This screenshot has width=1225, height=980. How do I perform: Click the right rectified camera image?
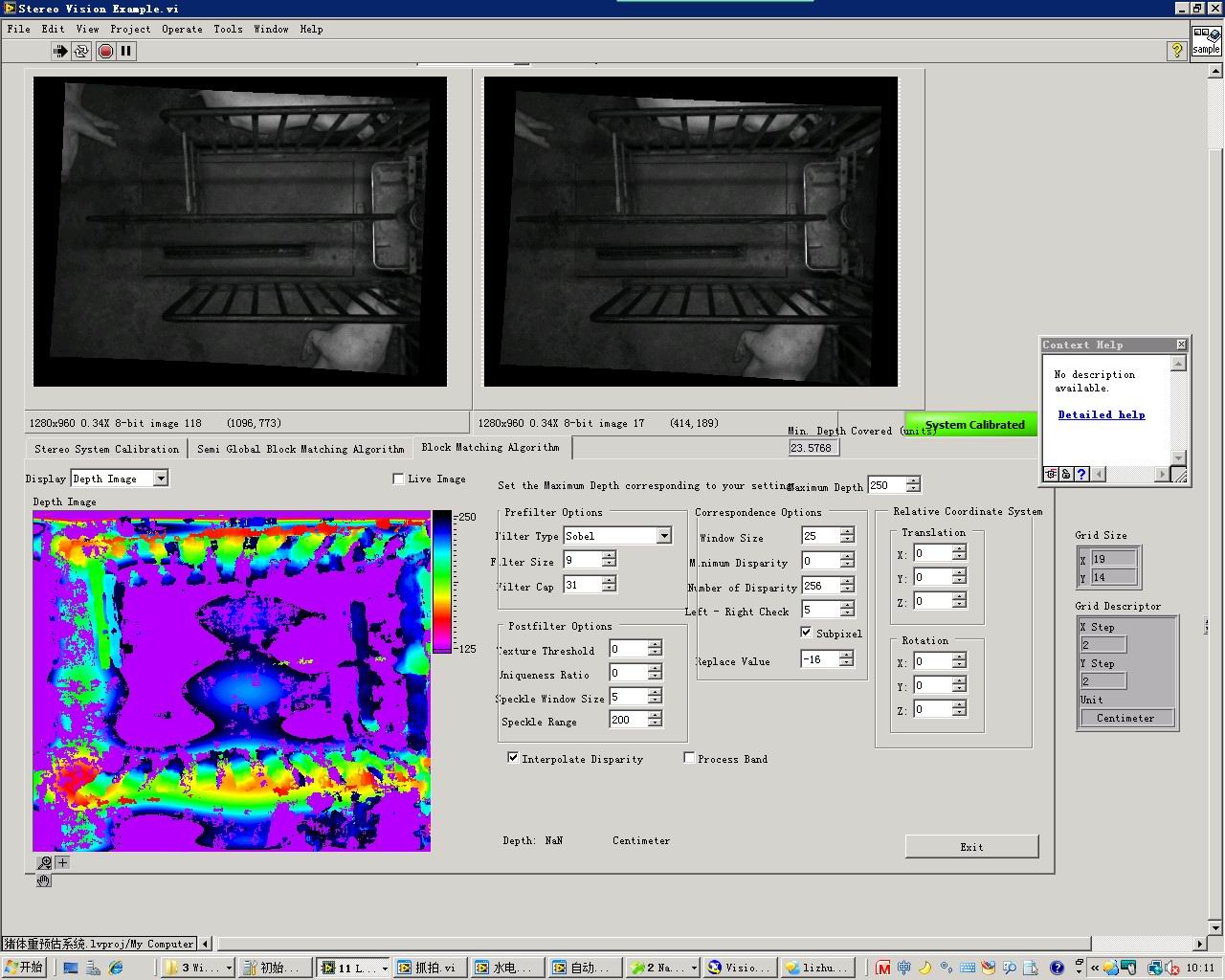pyautogui.click(x=691, y=232)
